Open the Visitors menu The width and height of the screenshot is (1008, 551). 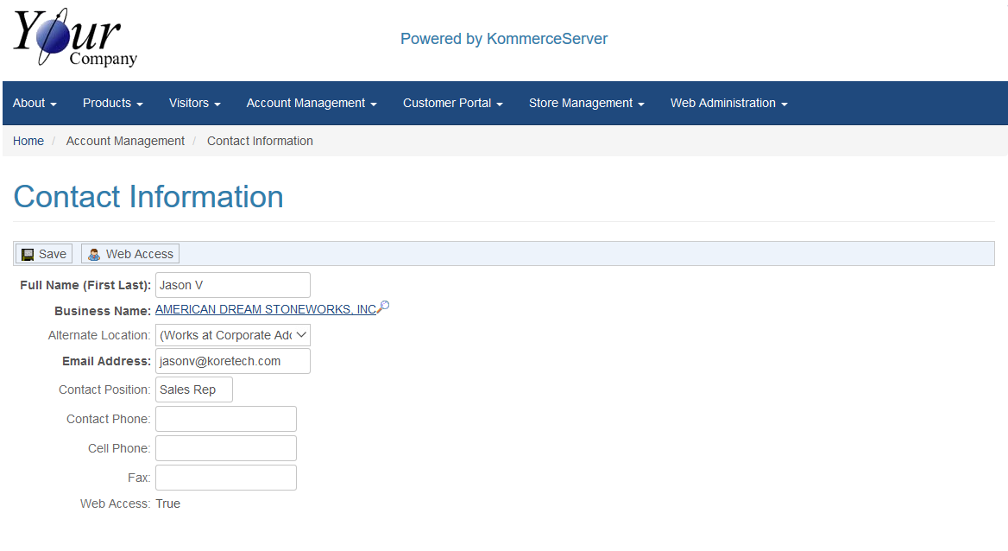194,103
